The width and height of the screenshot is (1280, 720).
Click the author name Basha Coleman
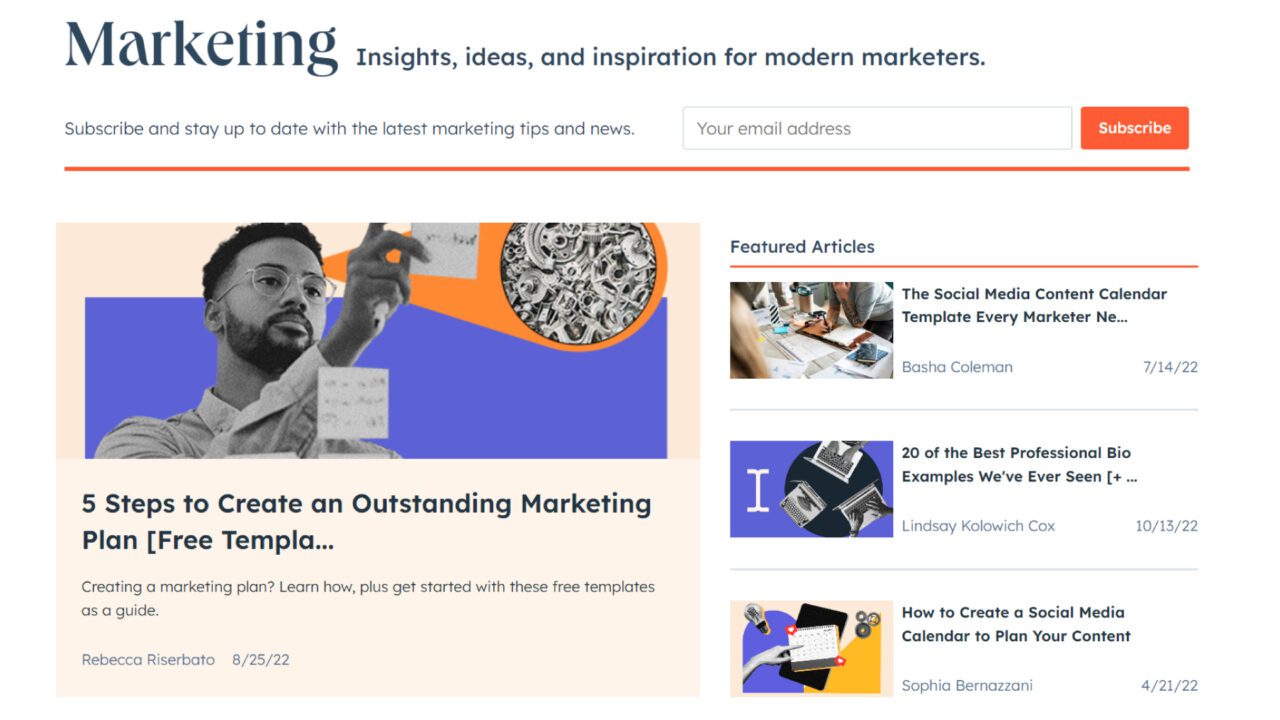[957, 367]
